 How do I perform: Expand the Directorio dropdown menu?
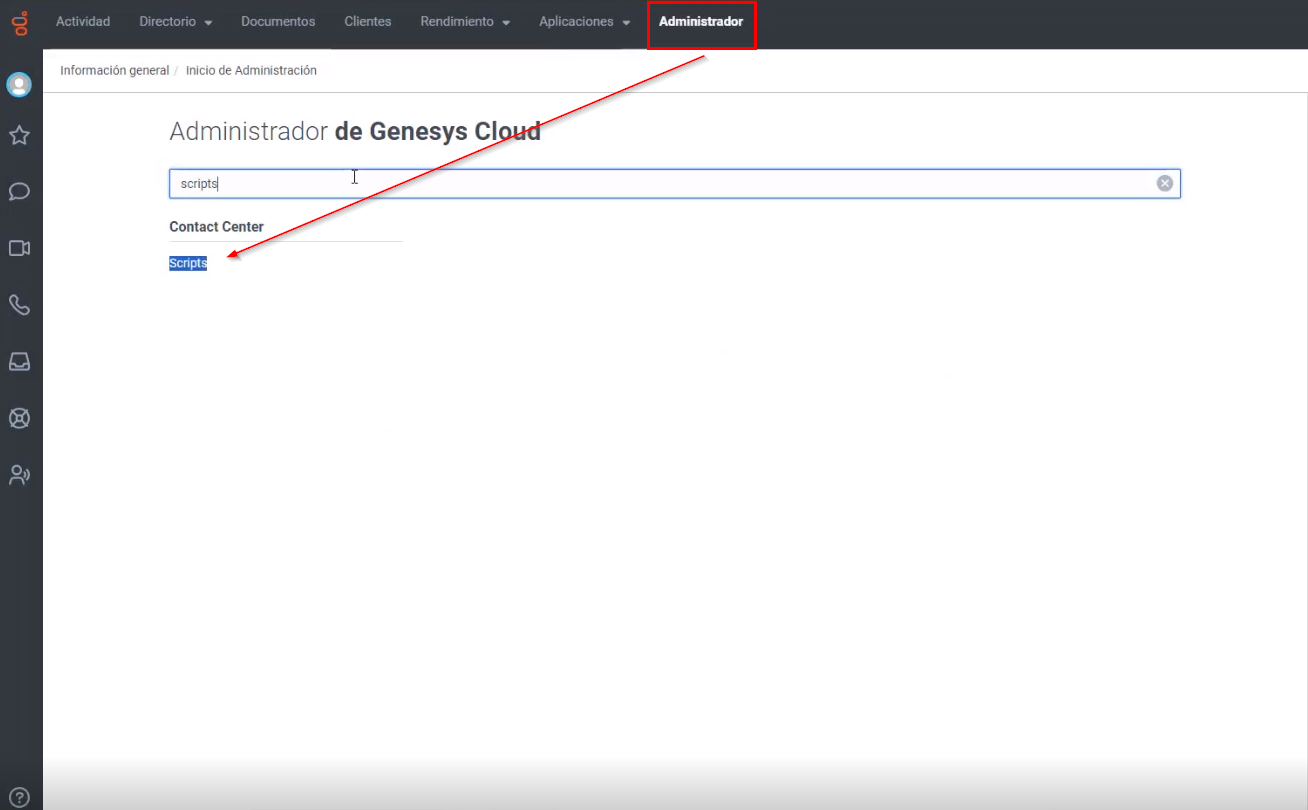coord(176,21)
